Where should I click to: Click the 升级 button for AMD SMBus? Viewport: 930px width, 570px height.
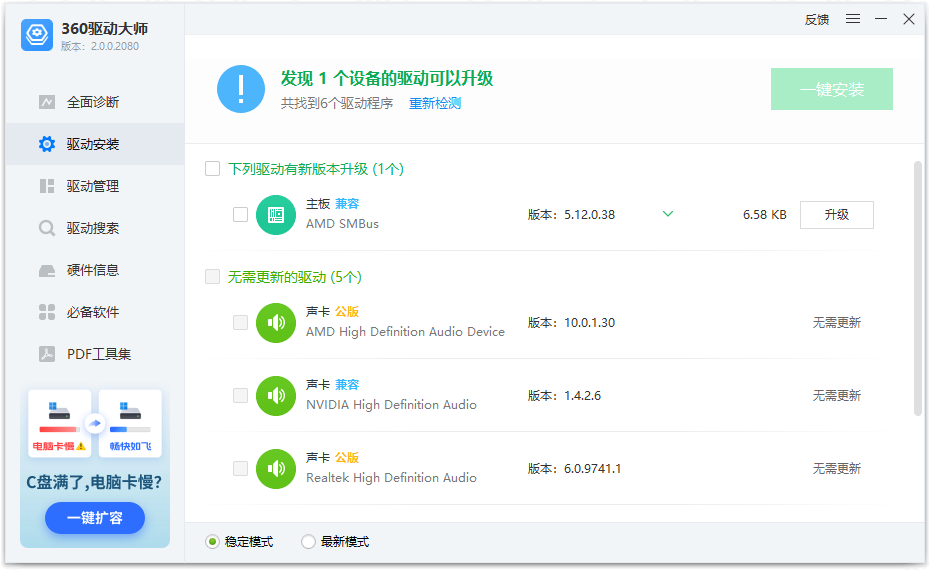pyautogui.click(x=836, y=215)
